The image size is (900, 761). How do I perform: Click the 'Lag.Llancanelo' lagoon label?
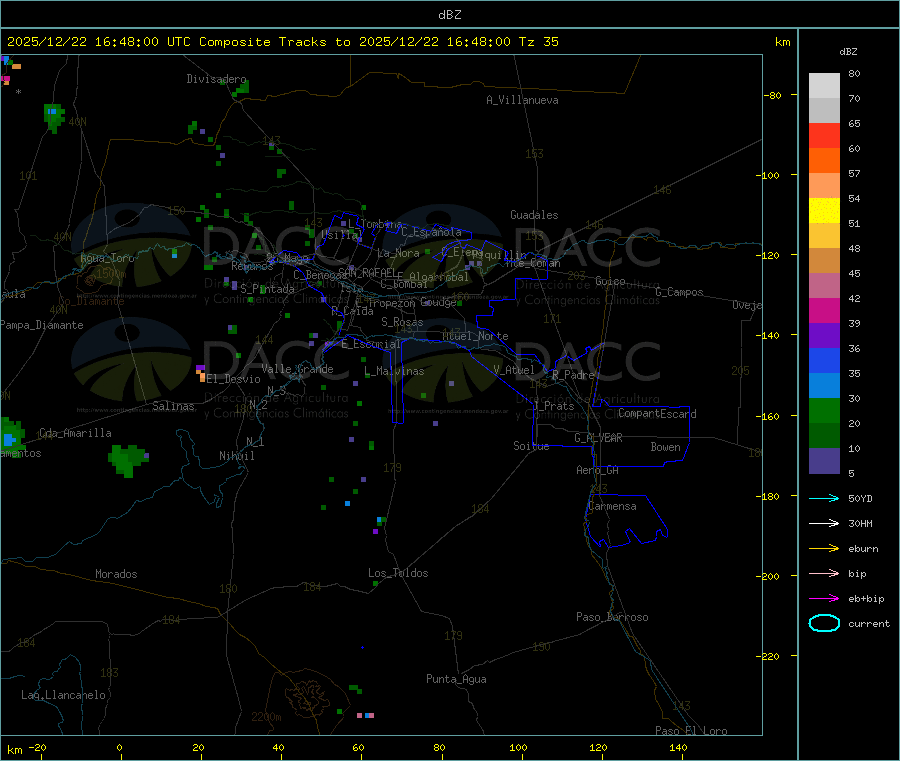pos(63,695)
